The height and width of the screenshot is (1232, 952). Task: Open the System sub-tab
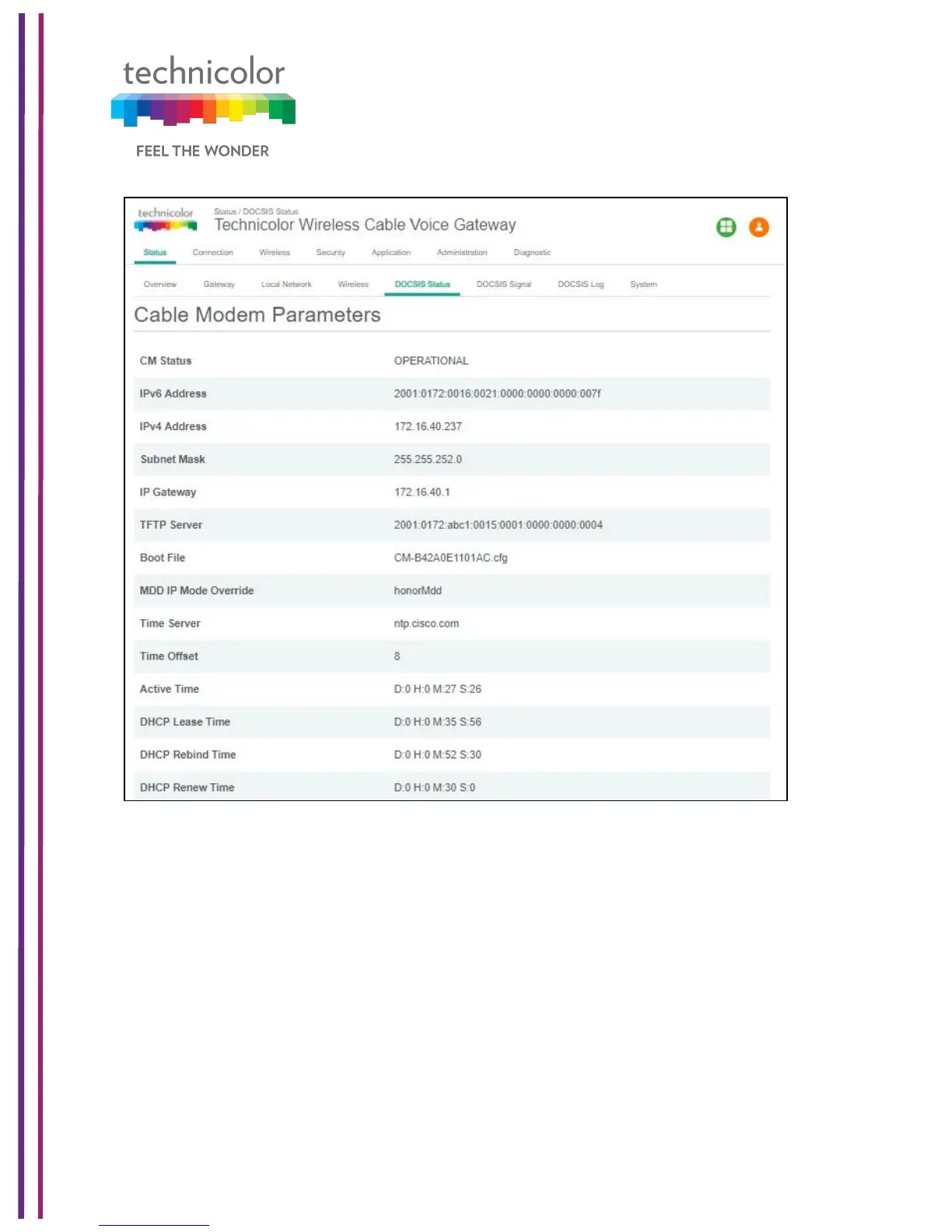point(643,285)
